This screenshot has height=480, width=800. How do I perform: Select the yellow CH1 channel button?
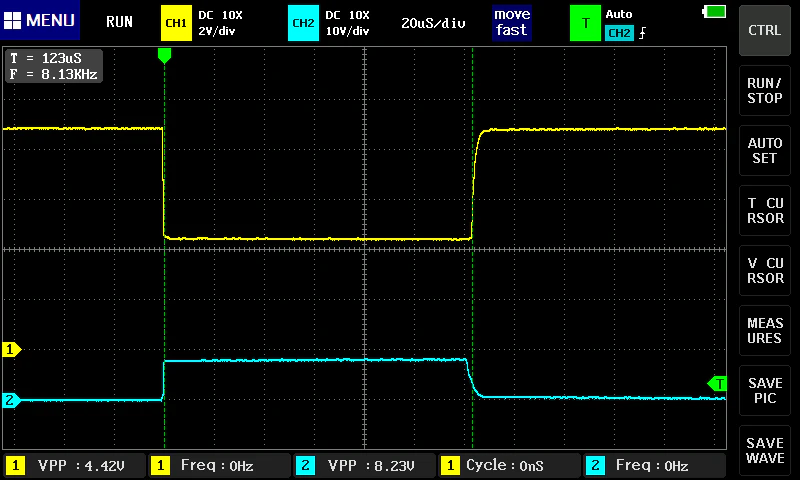tap(176, 23)
